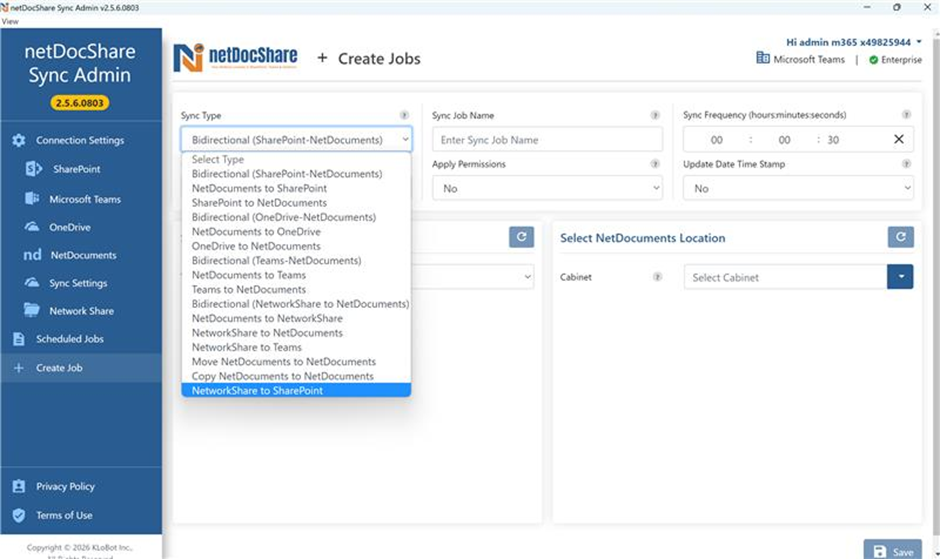Click the netDocShare logo
Viewport: 940px width, 559px height.
236,58
